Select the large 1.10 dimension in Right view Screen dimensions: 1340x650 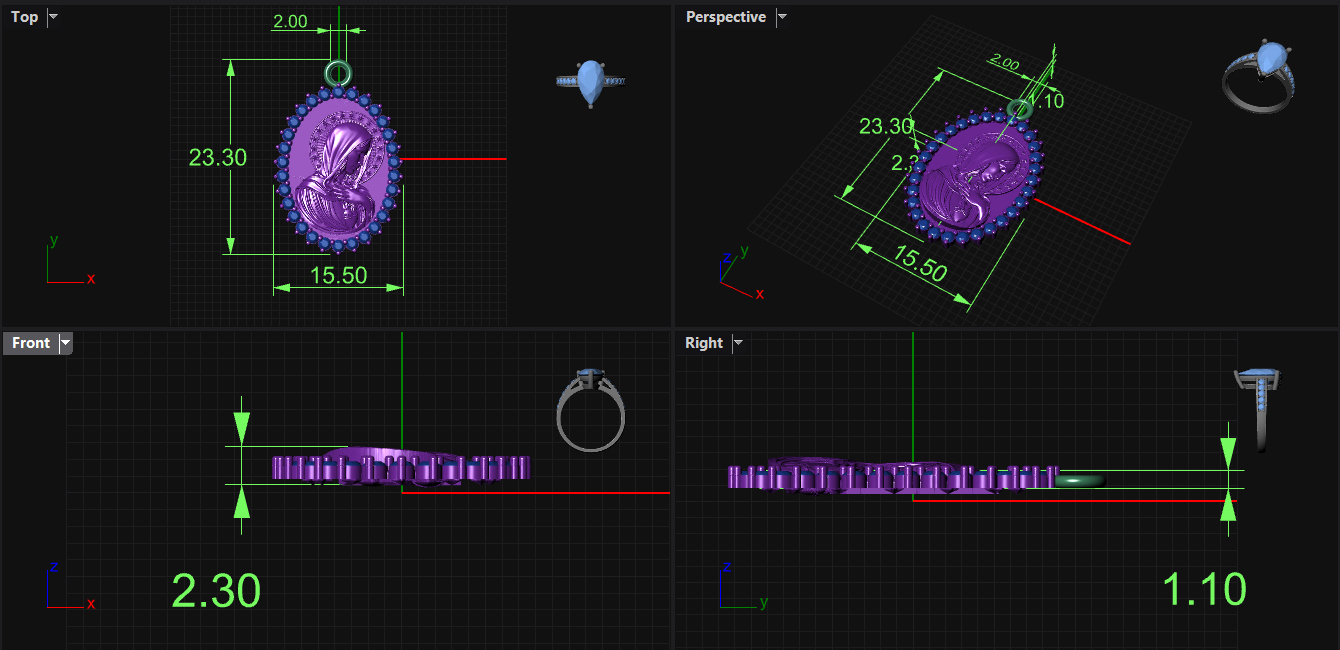coord(1204,590)
